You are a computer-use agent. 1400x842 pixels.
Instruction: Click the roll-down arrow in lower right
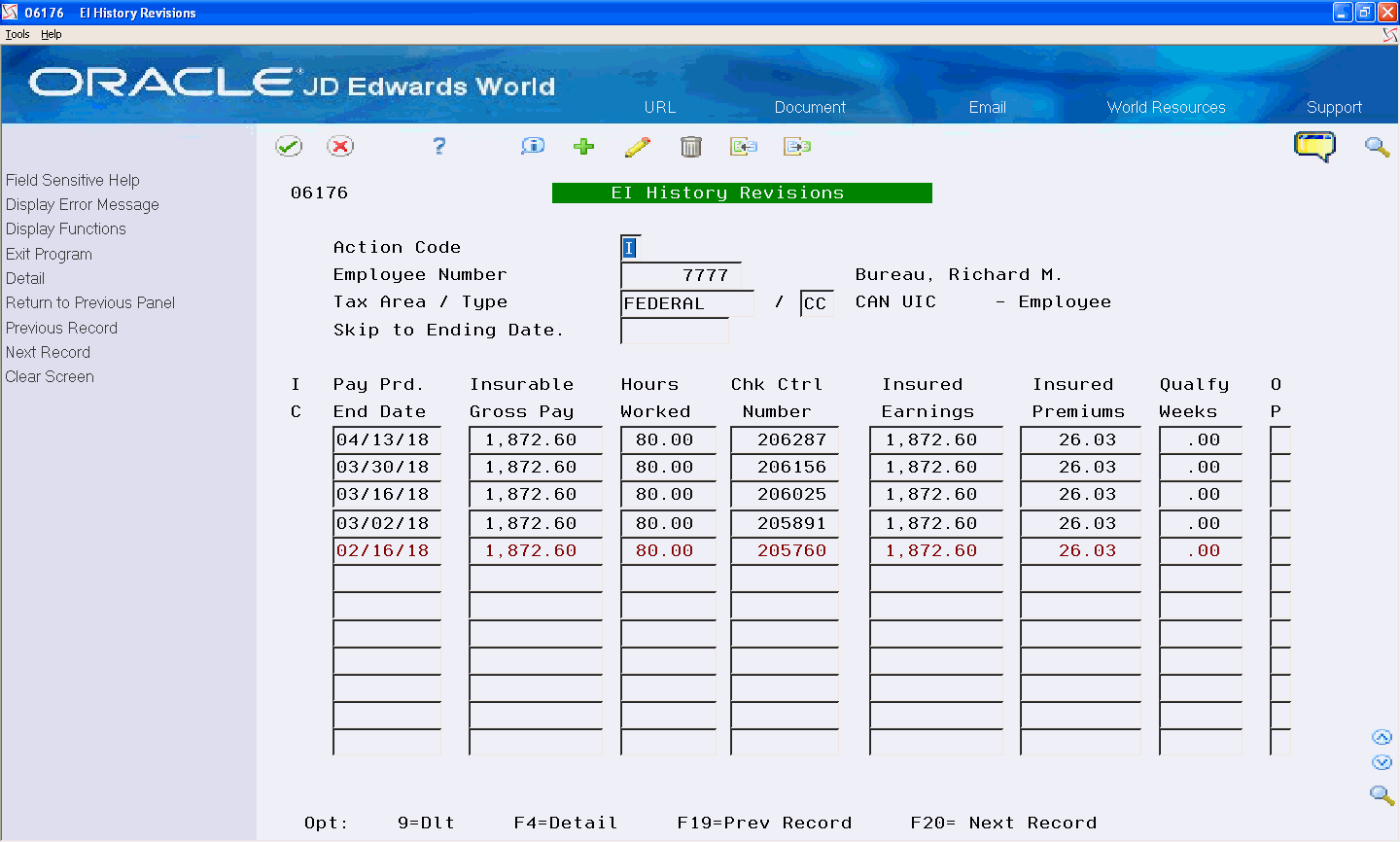[1382, 762]
